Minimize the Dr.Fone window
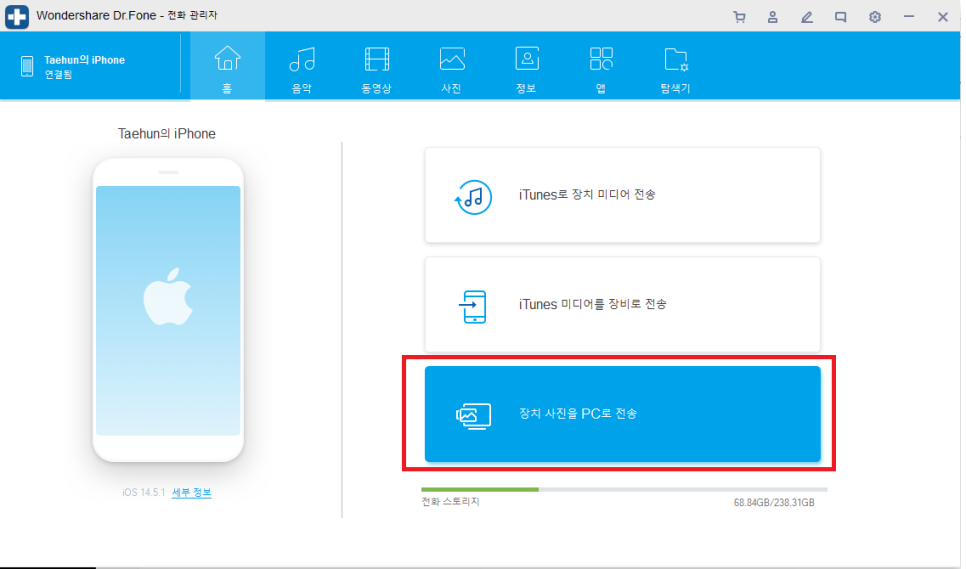The image size is (966, 569). coord(909,17)
